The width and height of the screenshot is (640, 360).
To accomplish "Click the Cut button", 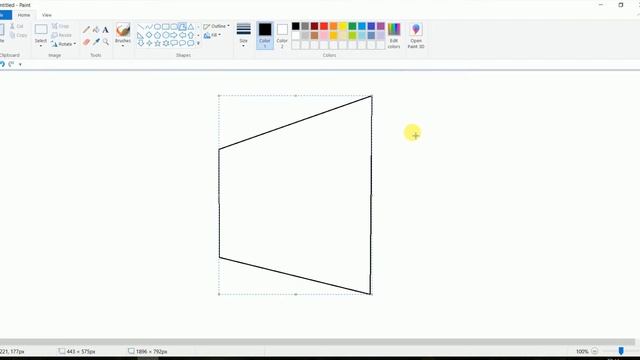I will pos(17,26).
